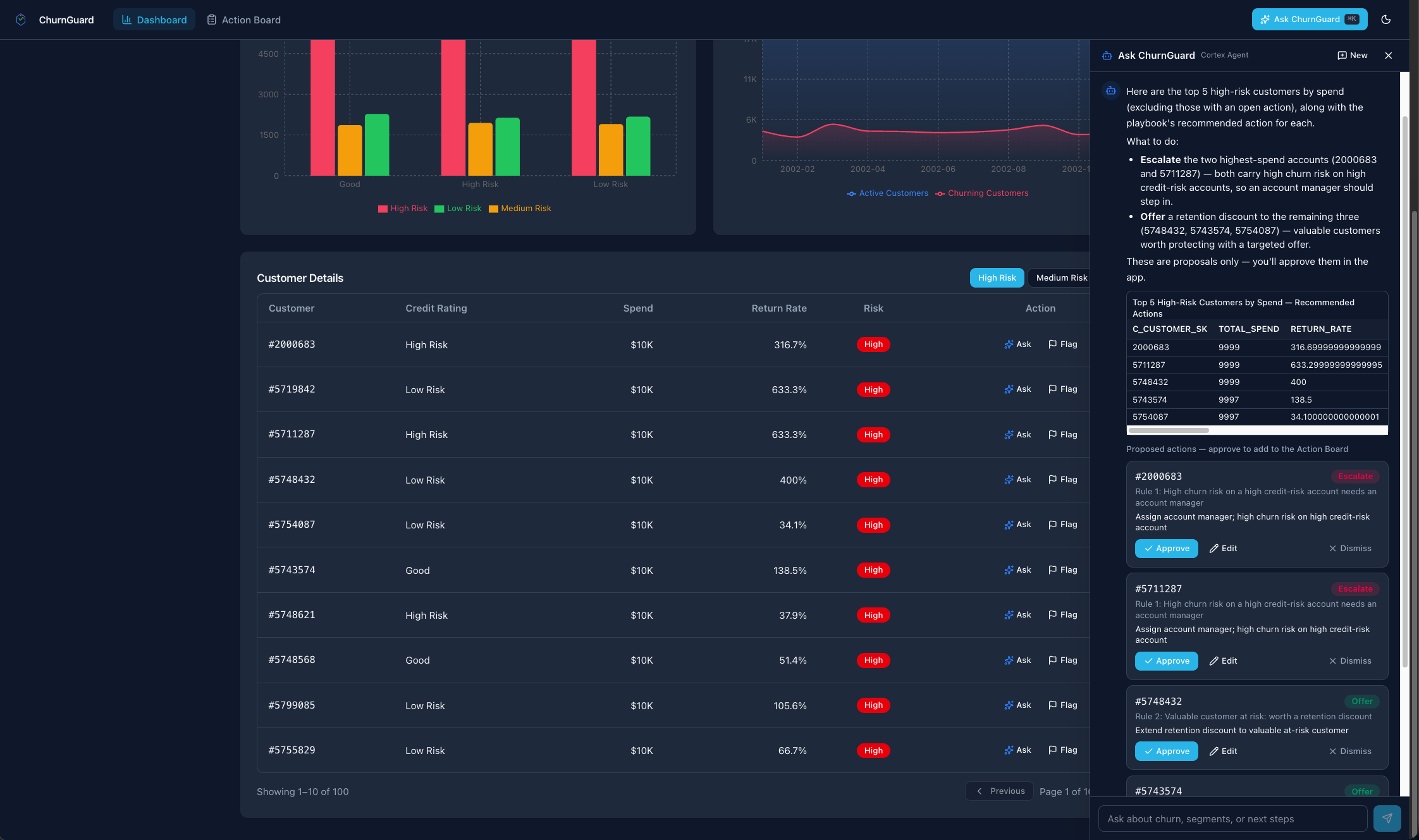Dismiss the proposed action for #2000683
Screen dimensions: 1419x840
coord(1350,549)
